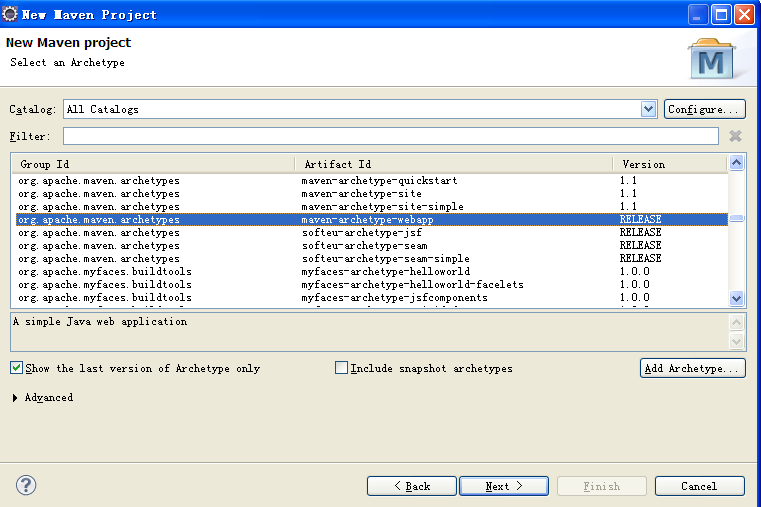Select the maven-archetype-quickstart row
761x507 pixels.
pyautogui.click(x=372, y=180)
